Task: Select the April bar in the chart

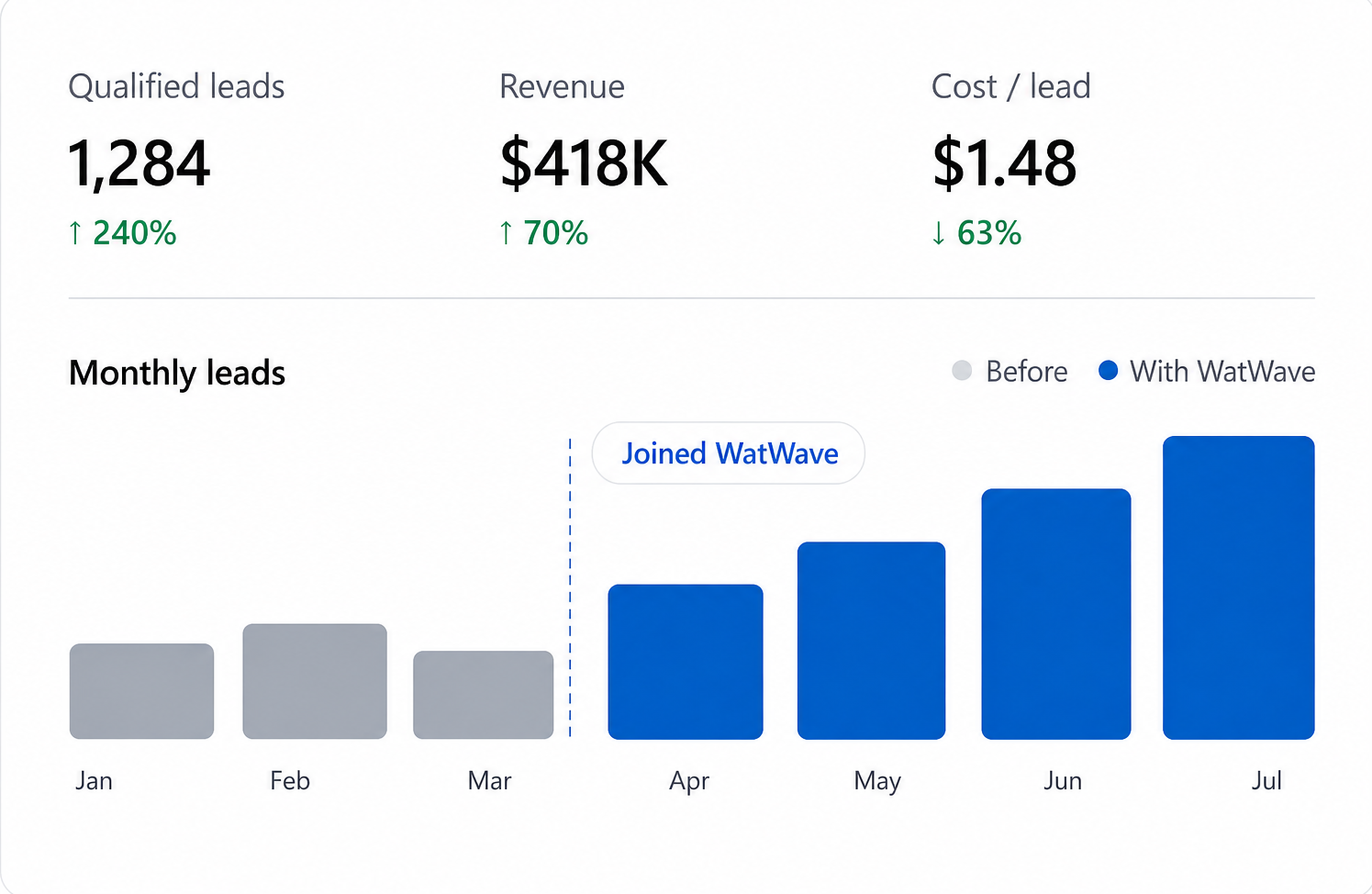Action: [x=686, y=662]
